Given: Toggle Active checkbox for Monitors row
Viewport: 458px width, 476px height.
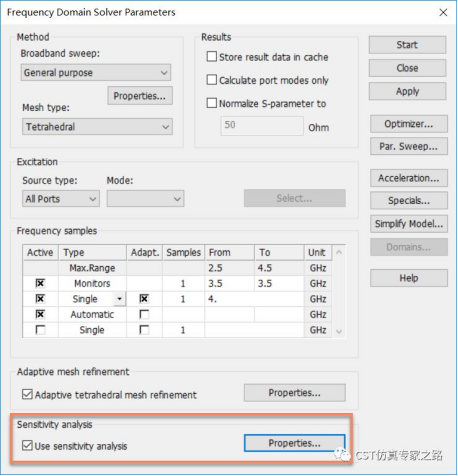Looking at the screenshot, I should [x=40, y=283].
